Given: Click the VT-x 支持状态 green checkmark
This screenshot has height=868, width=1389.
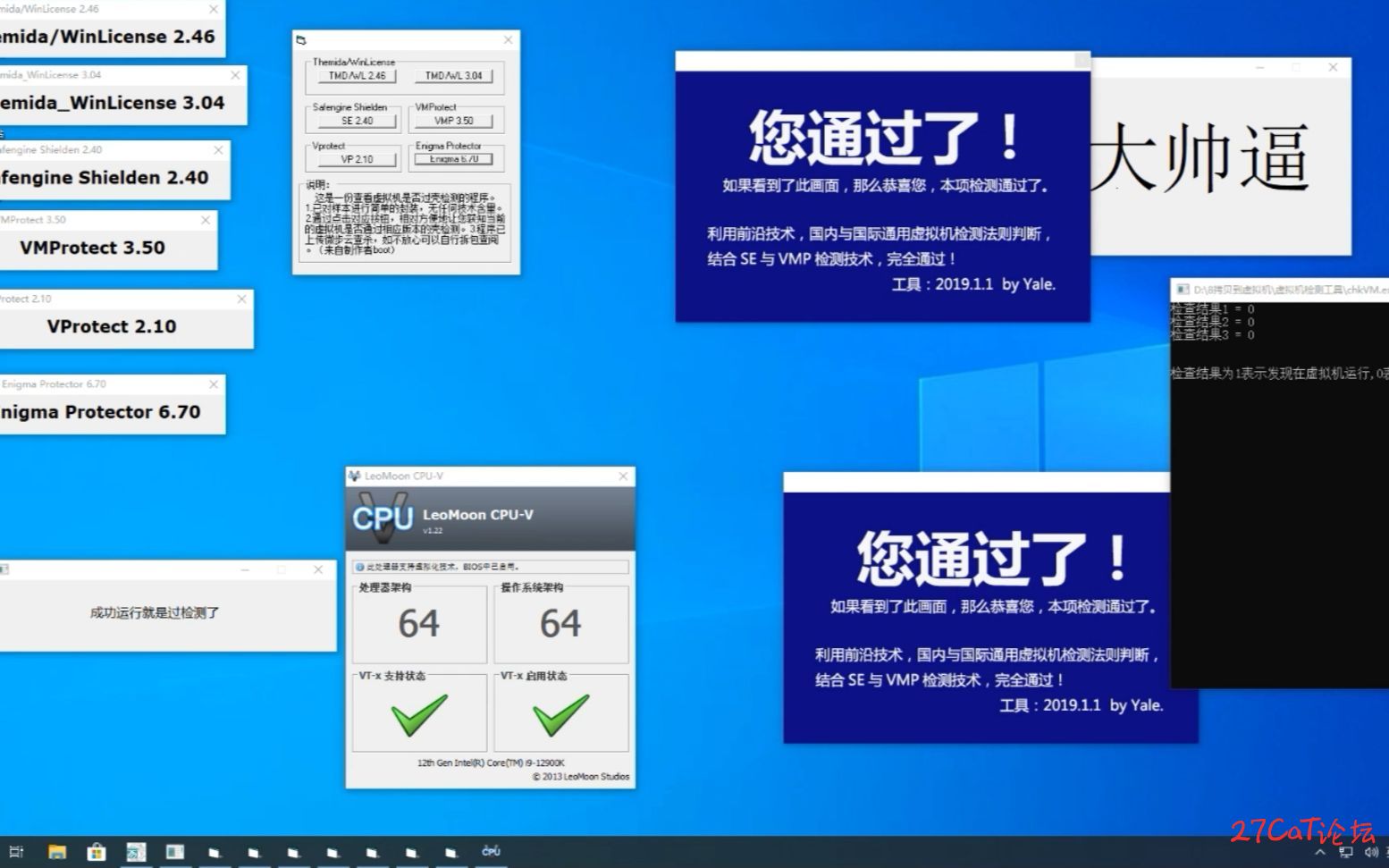Looking at the screenshot, I should [418, 715].
